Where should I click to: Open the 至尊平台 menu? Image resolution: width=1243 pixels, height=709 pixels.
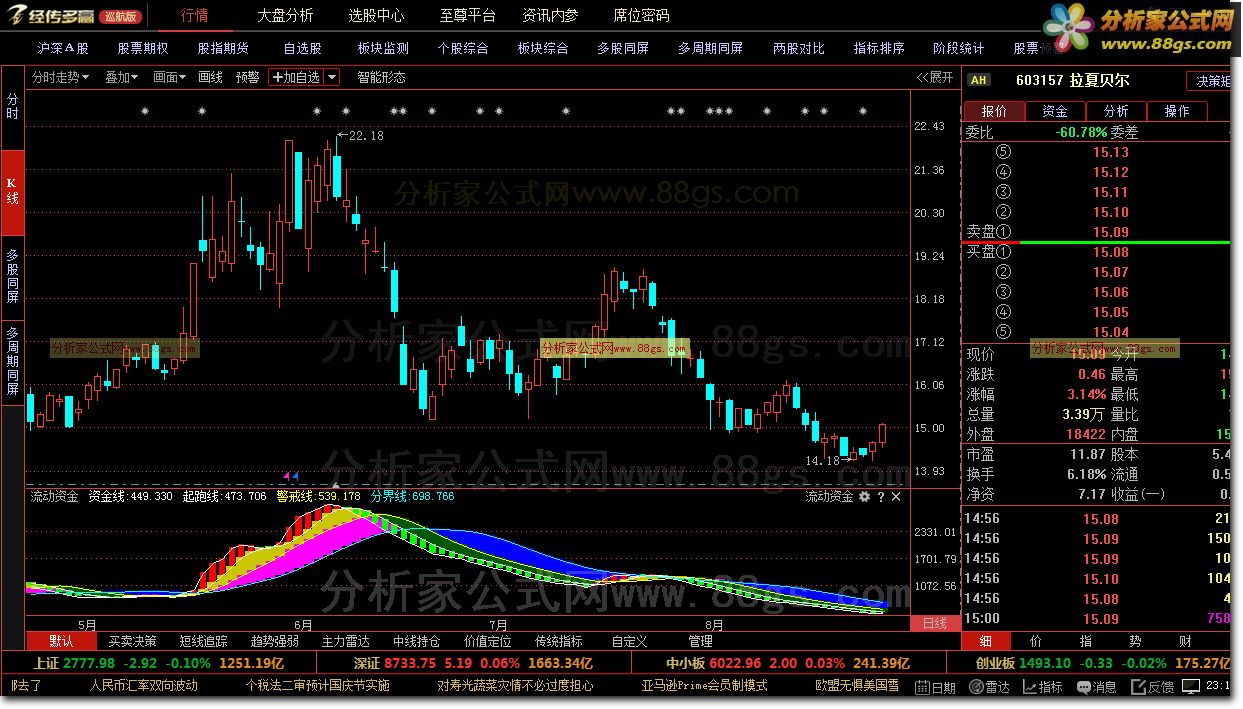click(467, 15)
